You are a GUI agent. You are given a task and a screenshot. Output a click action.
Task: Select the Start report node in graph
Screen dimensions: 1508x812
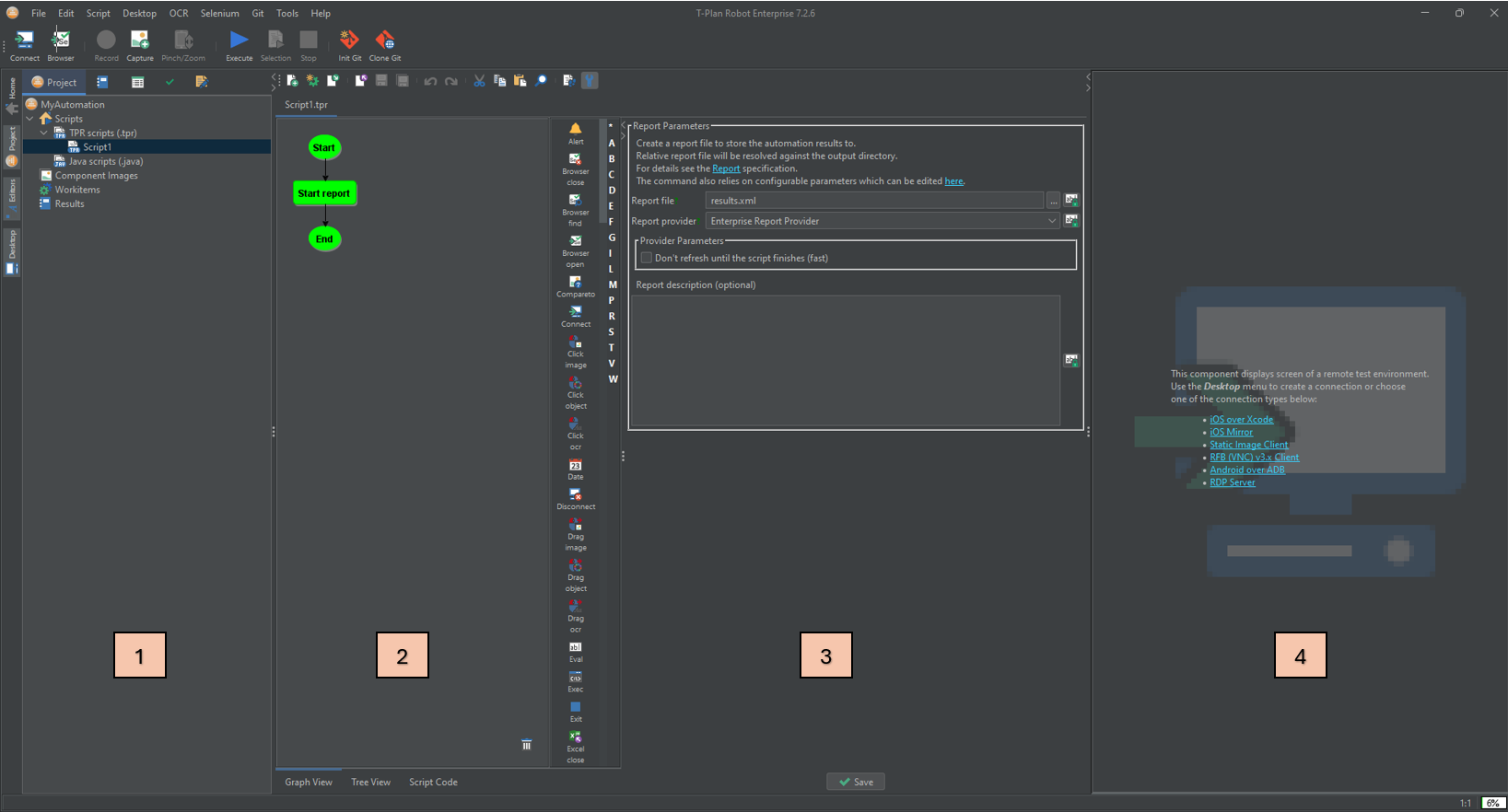(x=324, y=193)
